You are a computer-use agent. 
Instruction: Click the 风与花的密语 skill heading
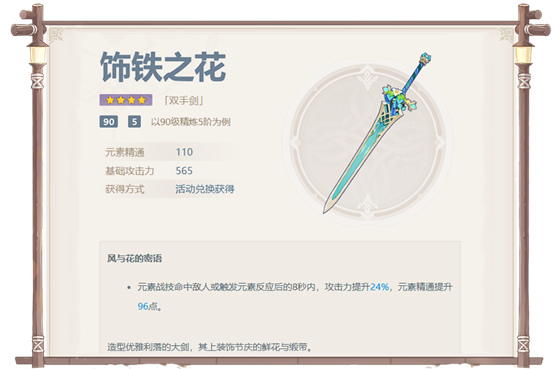point(134,258)
